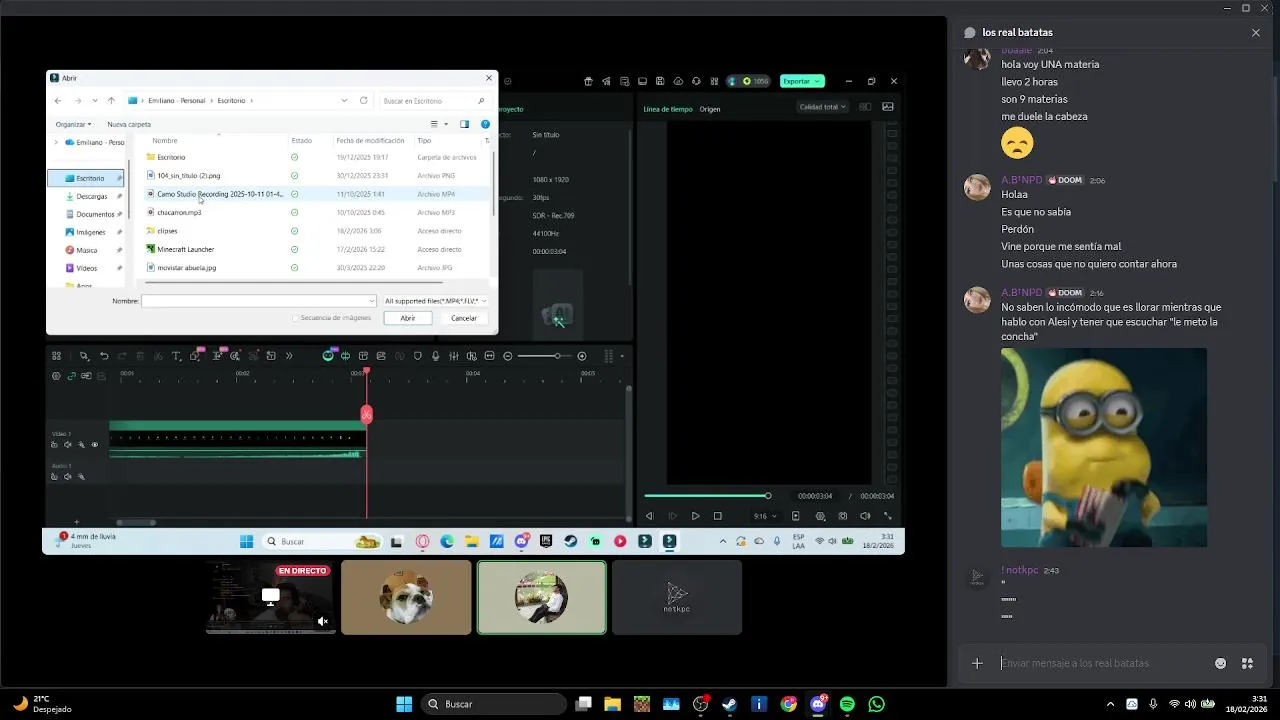
Task: Switch to the Origen tab in the preview
Action: [x=710, y=109]
